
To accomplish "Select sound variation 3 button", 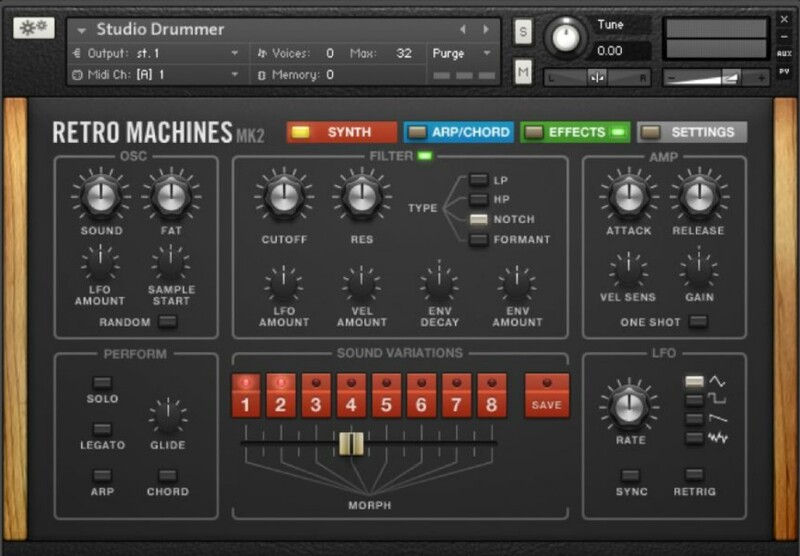I will [x=318, y=396].
